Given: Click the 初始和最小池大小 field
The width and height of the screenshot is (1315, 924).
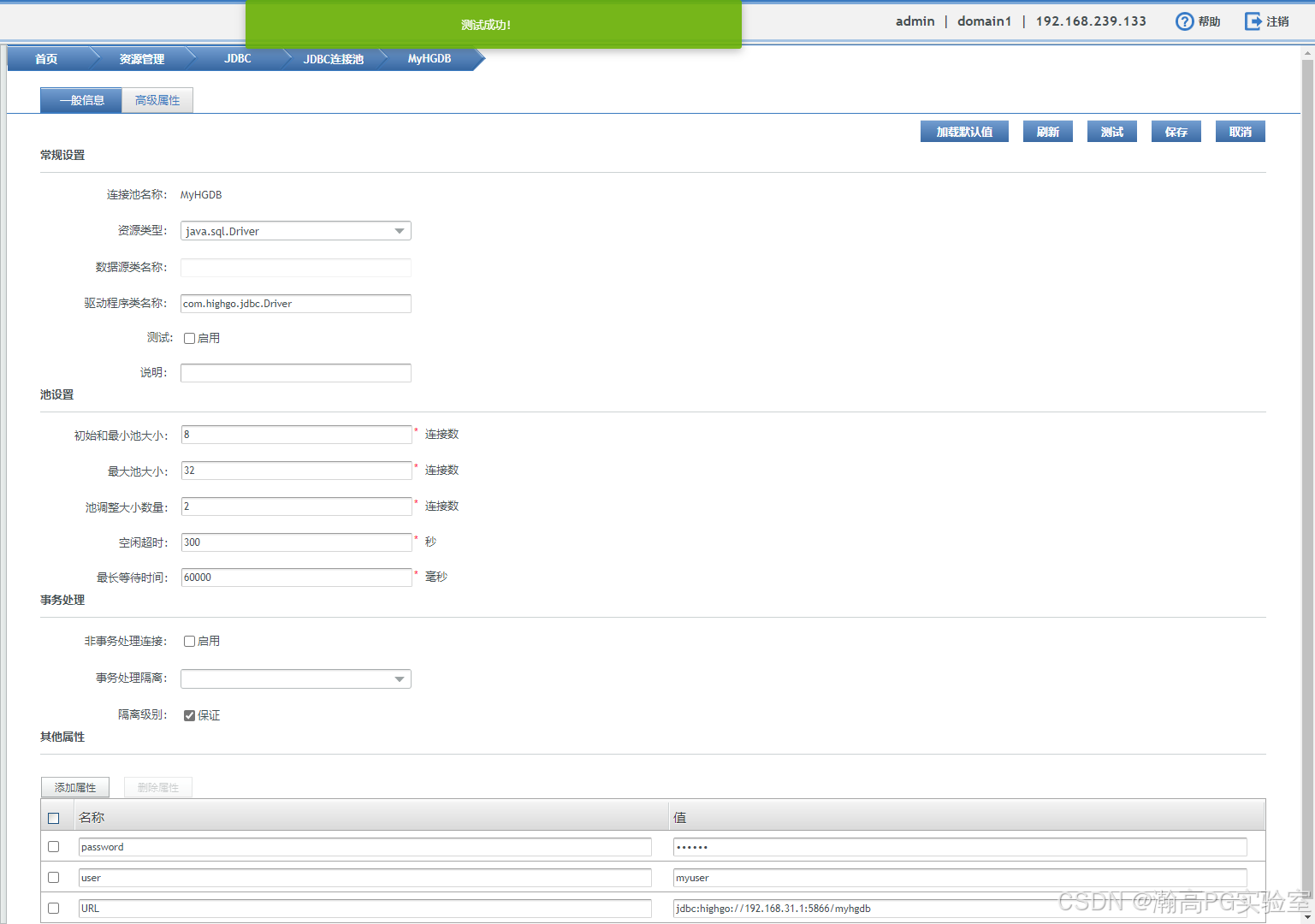Looking at the screenshot, I should [x=296, y=435].
